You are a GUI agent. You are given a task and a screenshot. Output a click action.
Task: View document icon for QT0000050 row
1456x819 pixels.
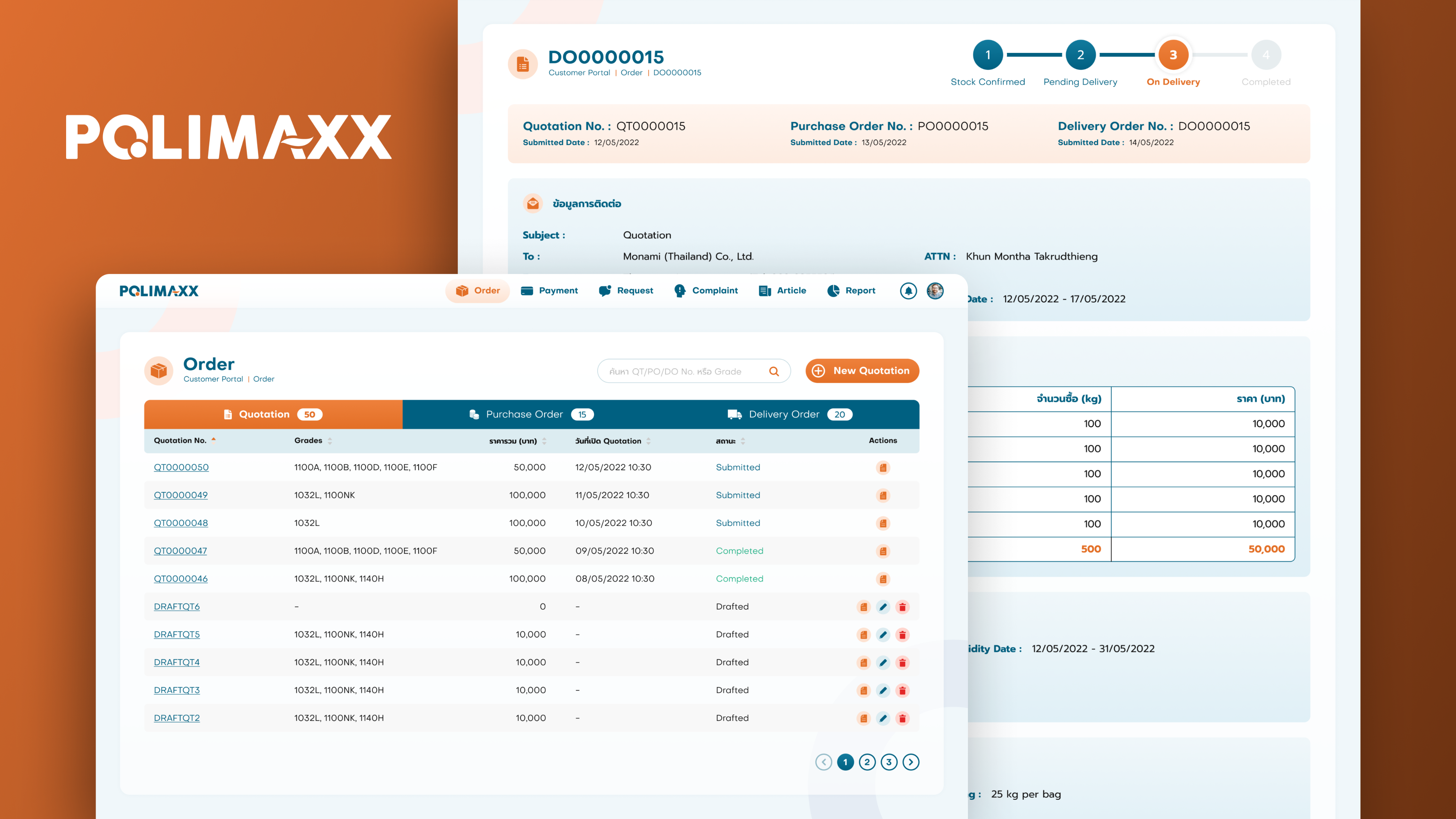[883, 467]
